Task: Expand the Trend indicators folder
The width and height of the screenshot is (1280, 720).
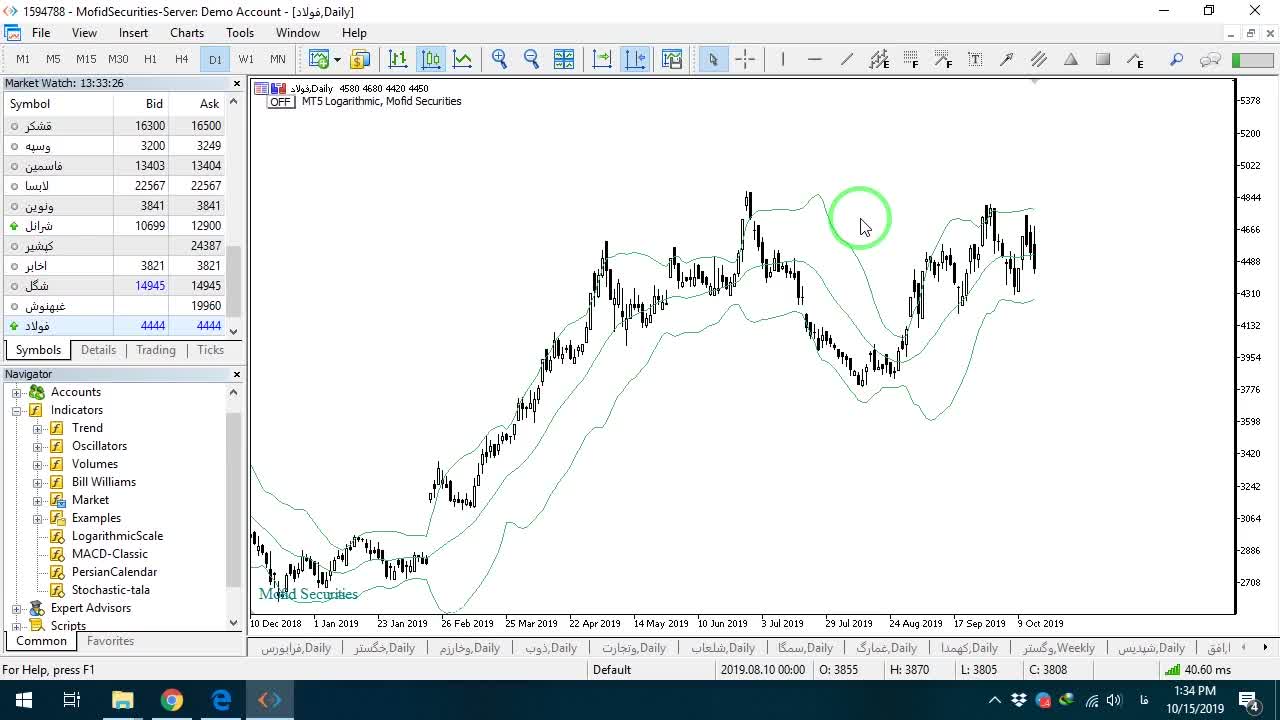Action: (38, 428)
